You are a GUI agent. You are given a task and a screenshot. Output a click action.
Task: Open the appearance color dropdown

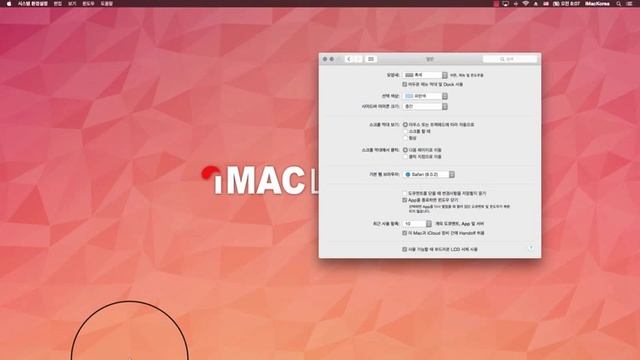425,76
